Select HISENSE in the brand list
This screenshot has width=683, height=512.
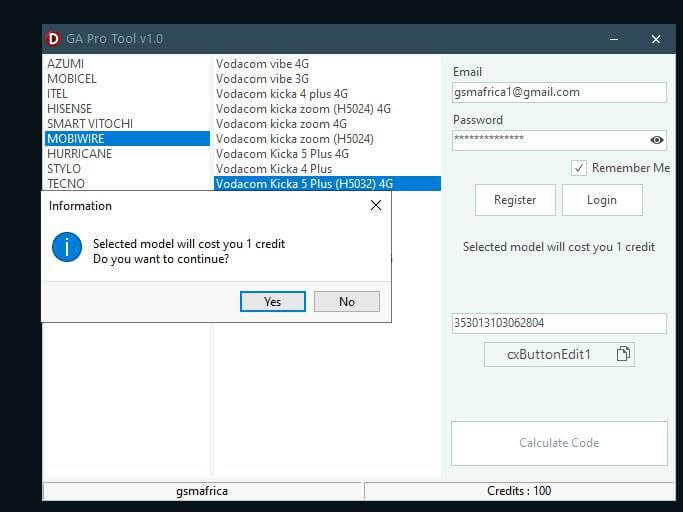pyautogui.click(x=127, y=109)
